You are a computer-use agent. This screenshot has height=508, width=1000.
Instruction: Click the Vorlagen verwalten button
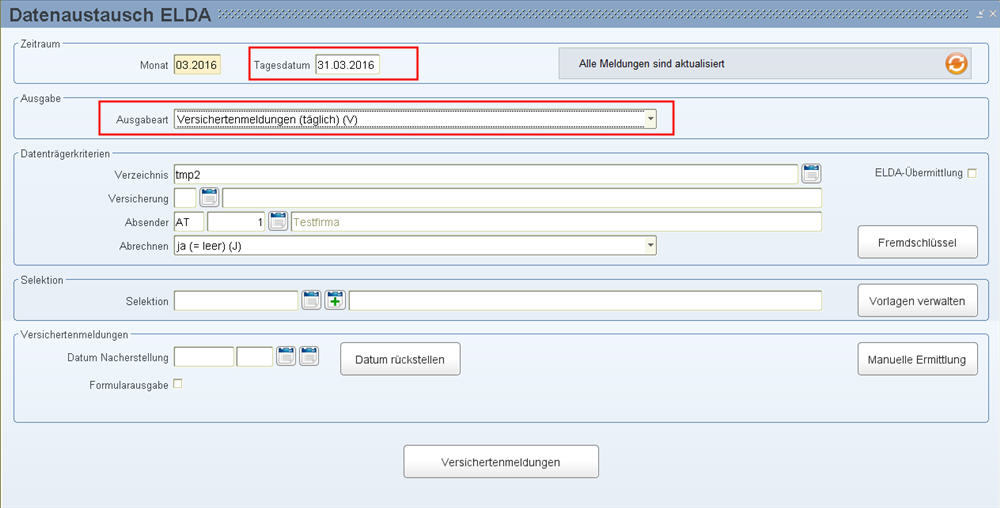pos(917,301)
